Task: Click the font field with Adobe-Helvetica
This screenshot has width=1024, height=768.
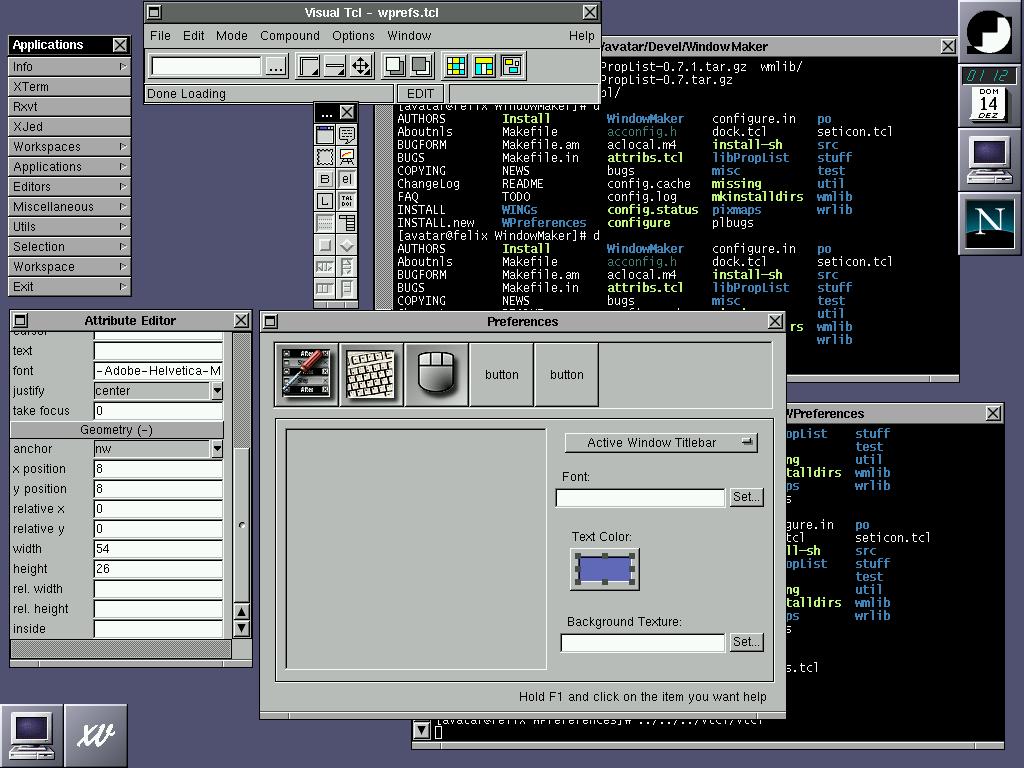Action: tap(159, 370)
